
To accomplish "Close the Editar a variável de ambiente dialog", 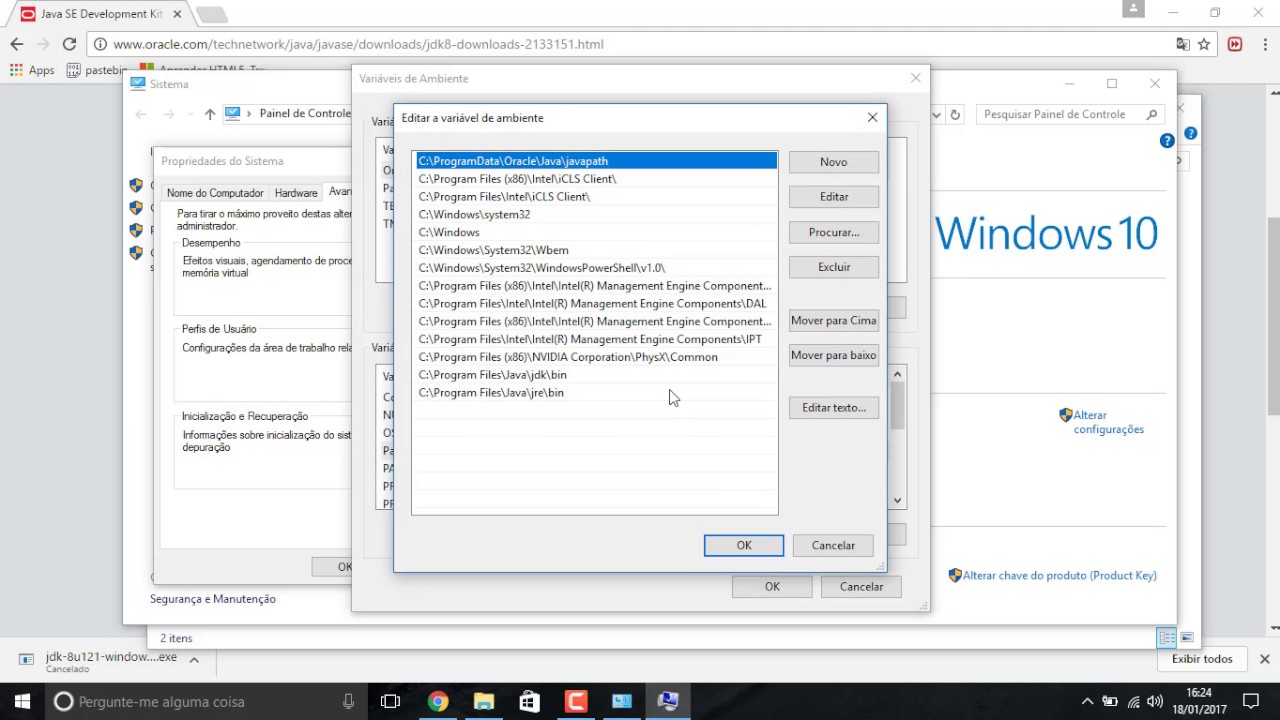I will pyautogui.click(x=872, y=118).
